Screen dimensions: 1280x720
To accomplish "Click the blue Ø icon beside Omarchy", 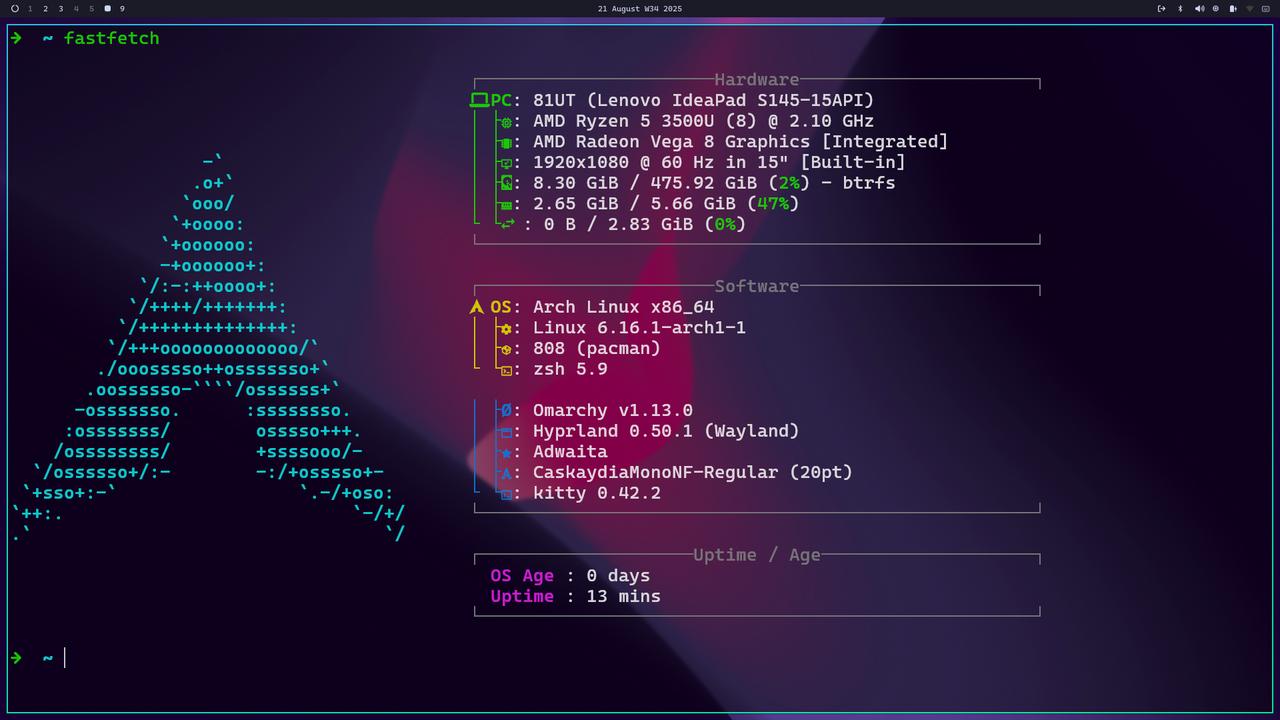I will tap(506, 411).
